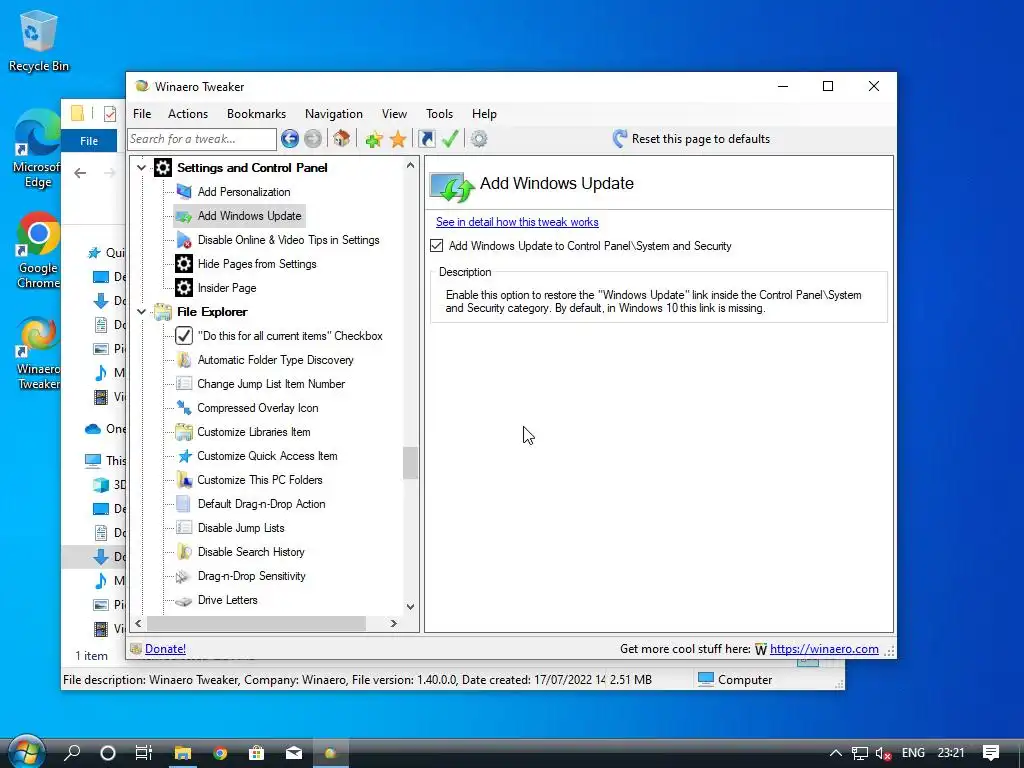The width and height of the screenshot is (1024, 768).
Task: Open the Bookmarks menu
Action: [256, 114]
